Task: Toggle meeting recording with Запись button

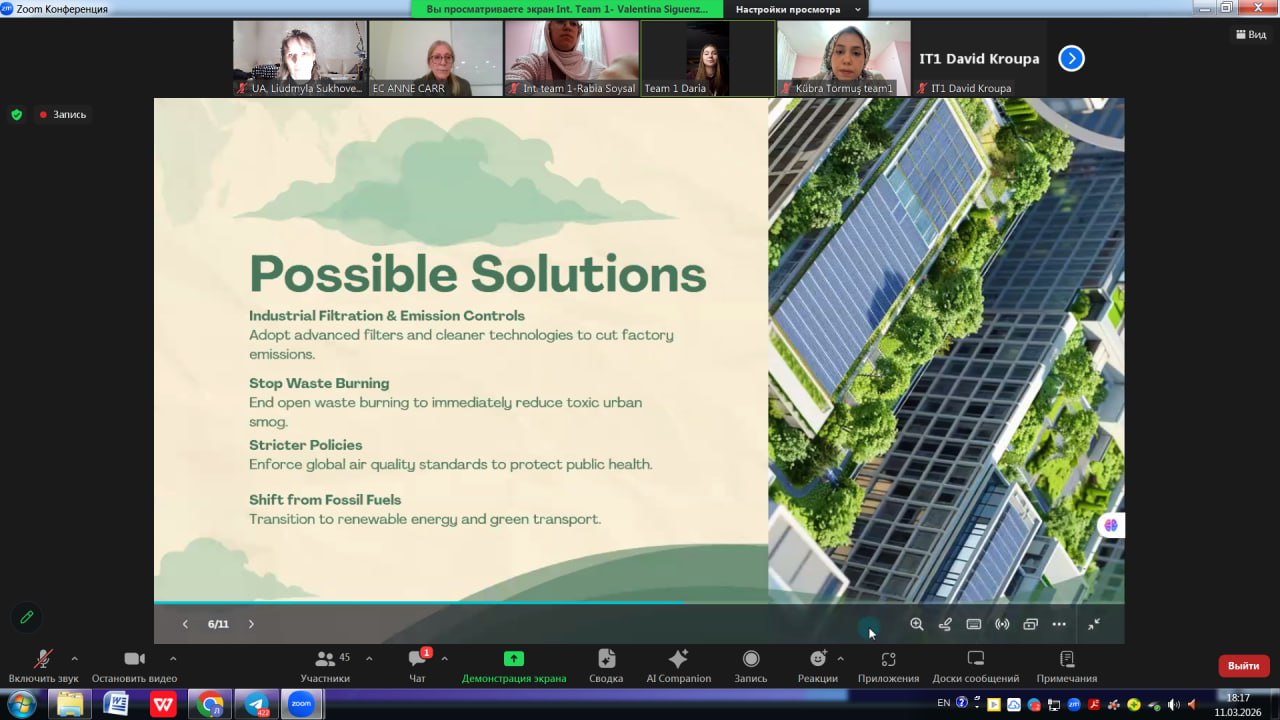Action: pos(751,665)
